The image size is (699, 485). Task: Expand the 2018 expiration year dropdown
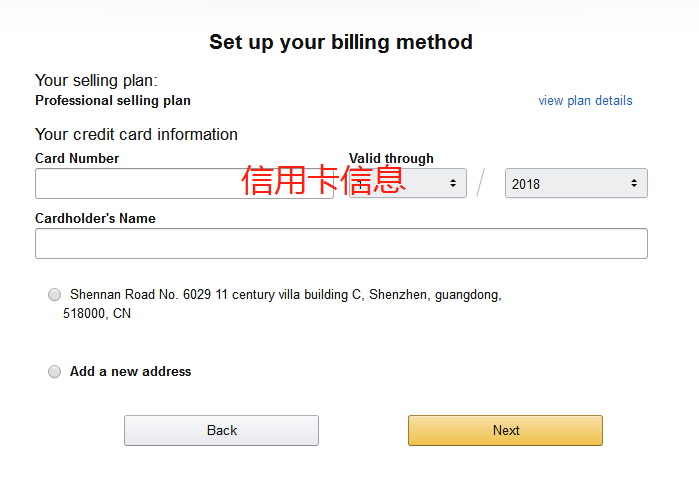pyautogui.click(x=576, y=184)
